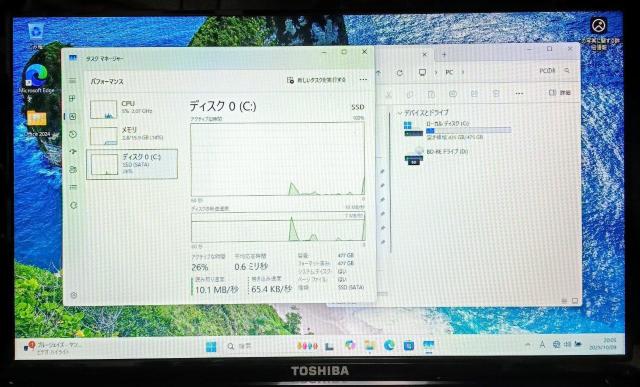Click Copy icon in Explorer toolbar
Viewport: 640px width, 387px height.
[x=410, y=94]
